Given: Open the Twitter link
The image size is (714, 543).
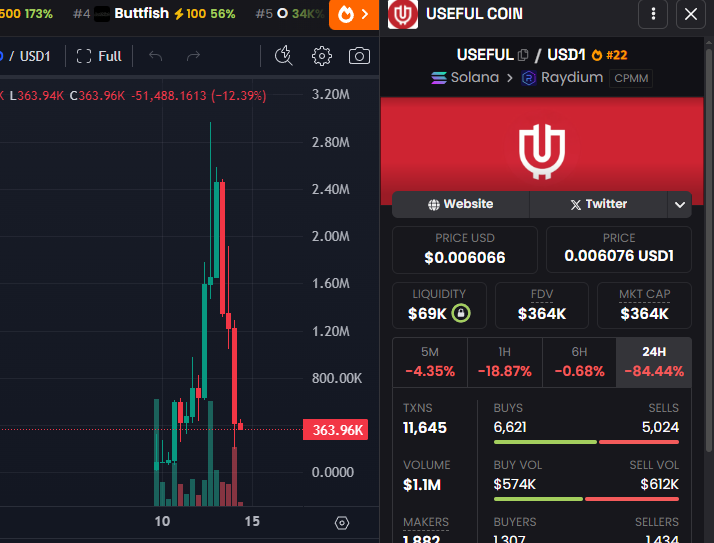Looking at the screenshot, I should point(598,204).
